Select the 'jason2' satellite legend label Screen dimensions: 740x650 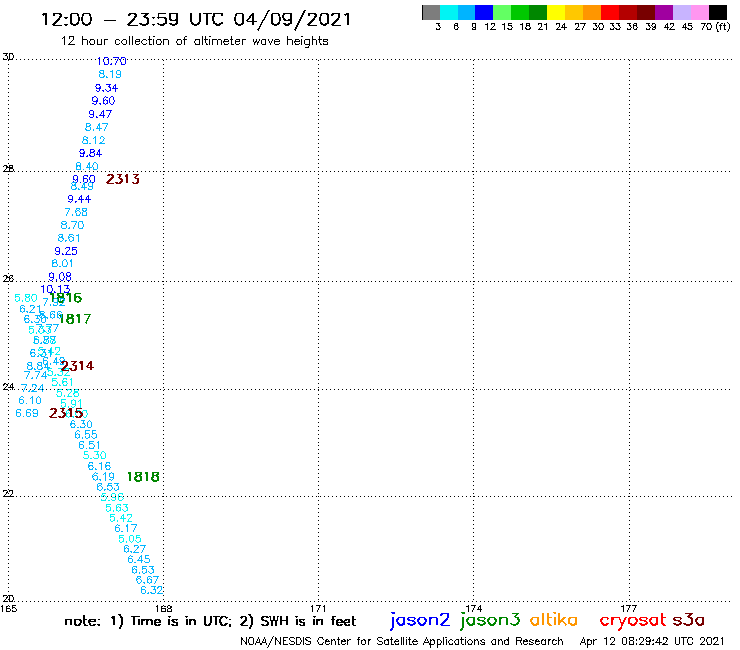[420, 620]
